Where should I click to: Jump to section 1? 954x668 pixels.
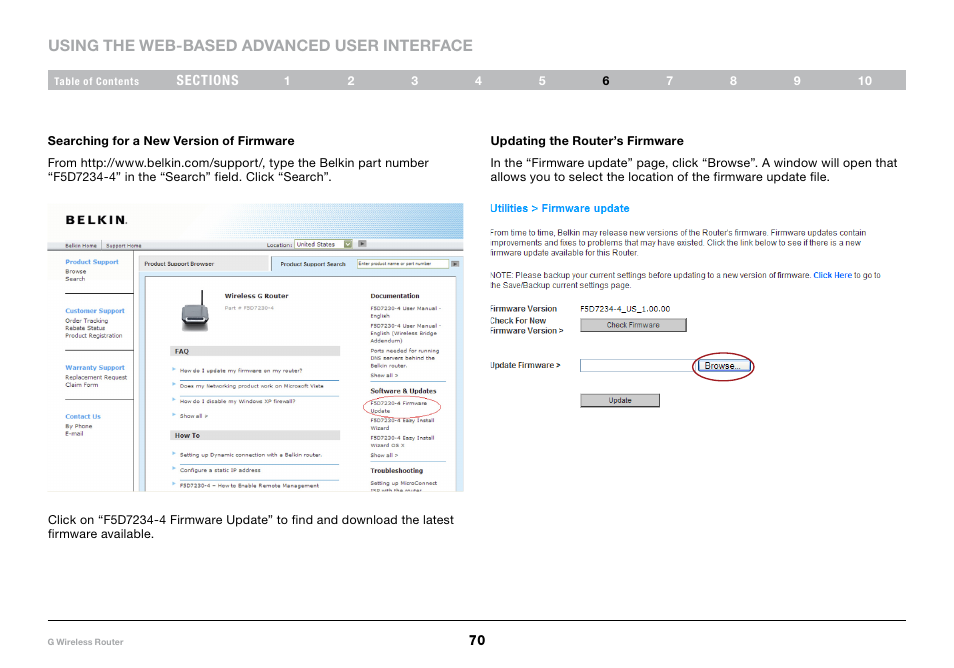[287, 81]
